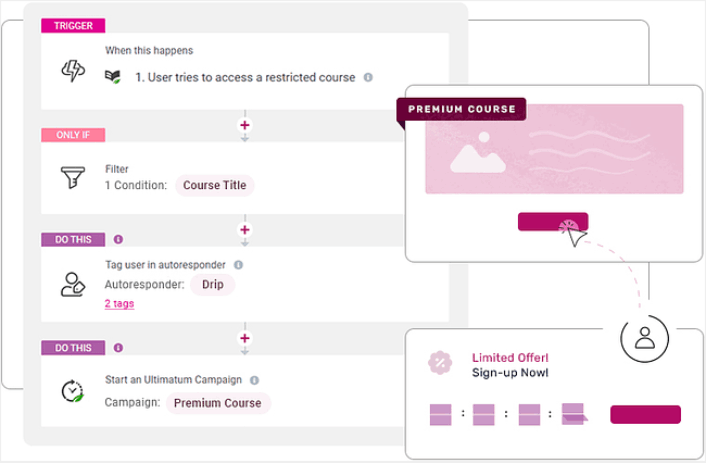This screenshot has width=706, height=463.
Task: Click the trigger lightning bolt icon
Action: click(x=74, y=69)
